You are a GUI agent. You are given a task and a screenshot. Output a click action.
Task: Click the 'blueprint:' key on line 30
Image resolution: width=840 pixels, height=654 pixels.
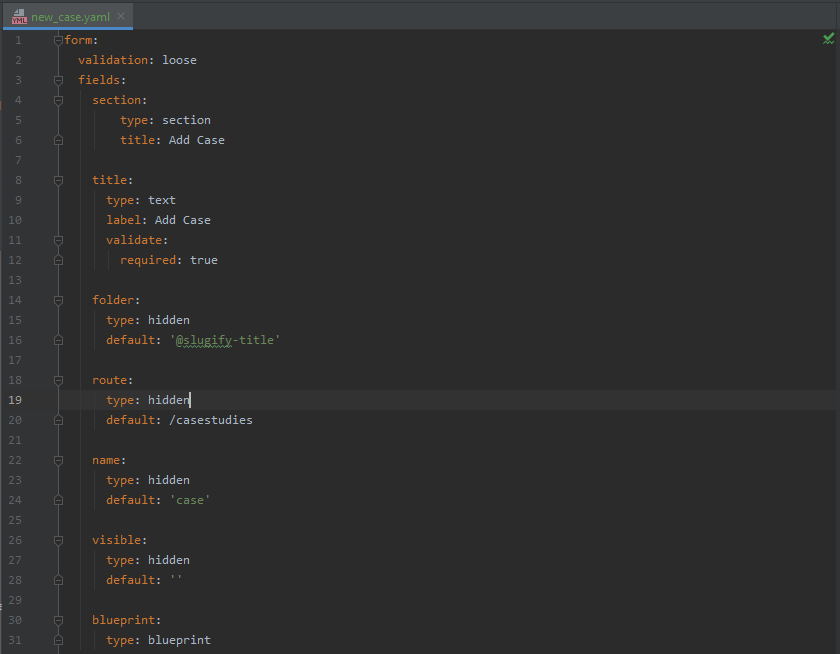pos(126,620)
